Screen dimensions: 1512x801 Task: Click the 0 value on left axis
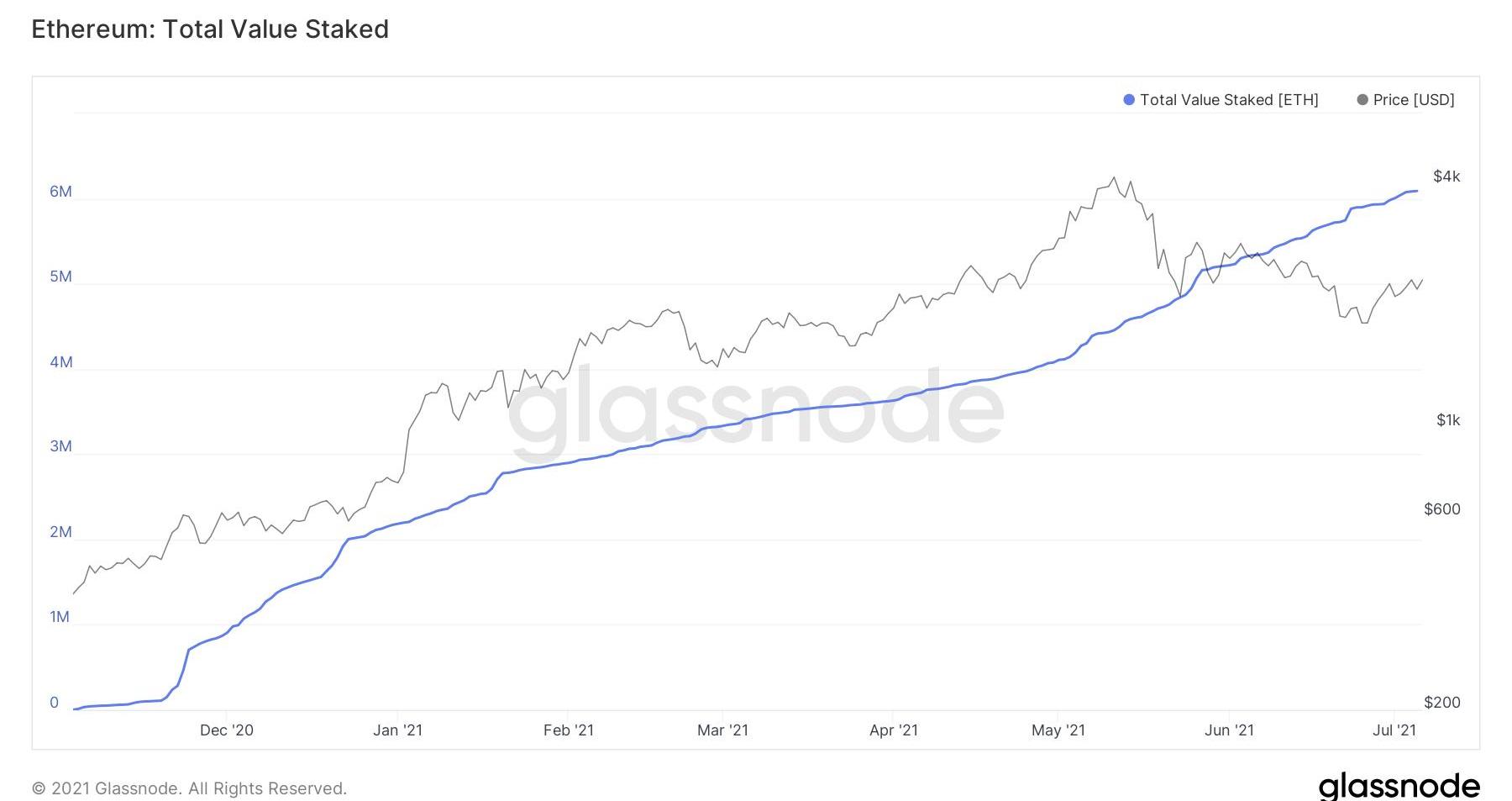coord(55,703)
